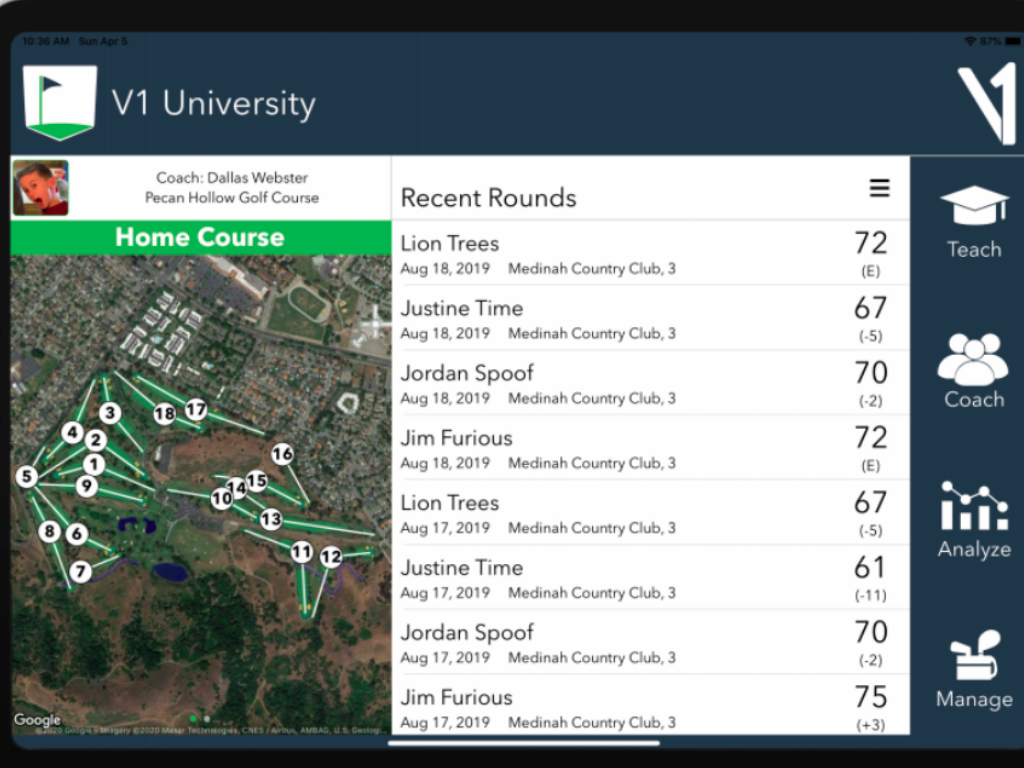
Task: Select hole 18 marker on the course map
Action: pos(165,413)
